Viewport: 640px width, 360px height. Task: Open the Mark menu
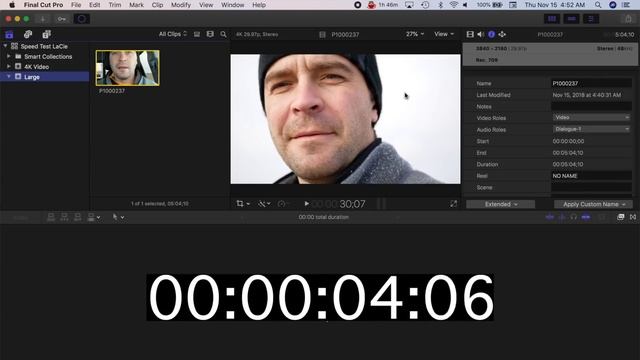[x=136, y=5]
